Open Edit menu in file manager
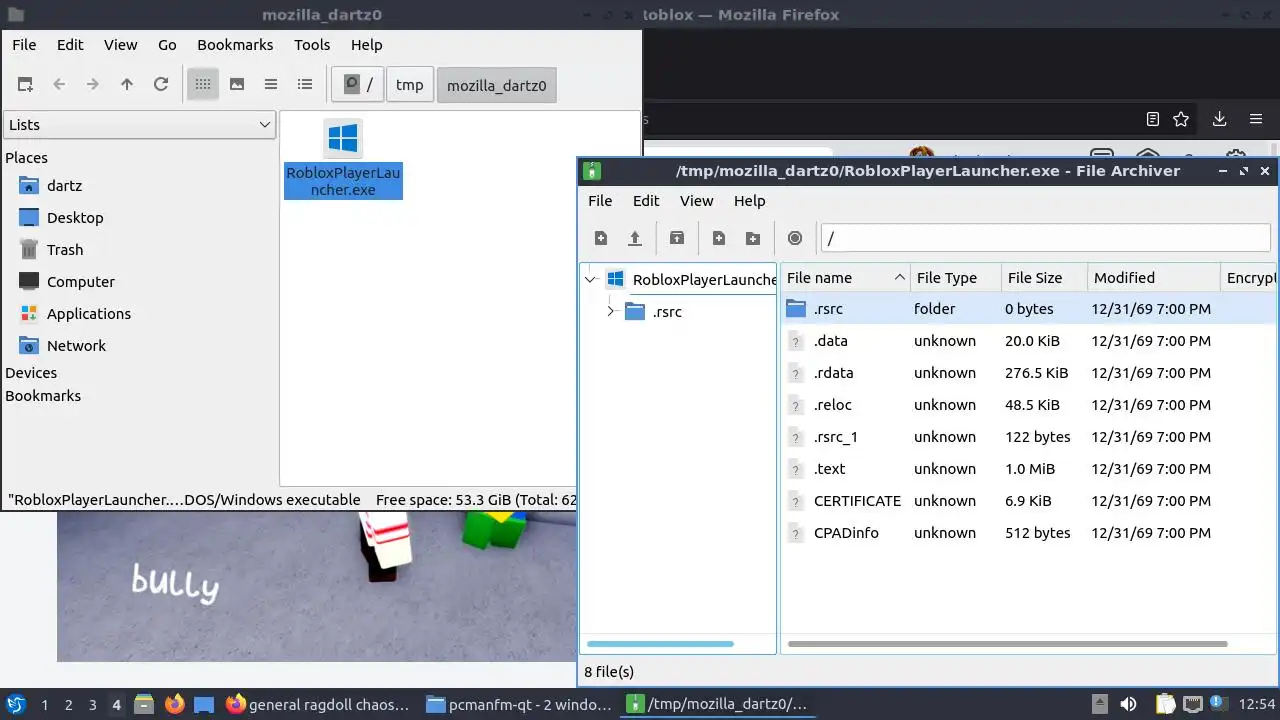Image resolution: width=1280 pixels, height=720 pixels. click(70, 45)
